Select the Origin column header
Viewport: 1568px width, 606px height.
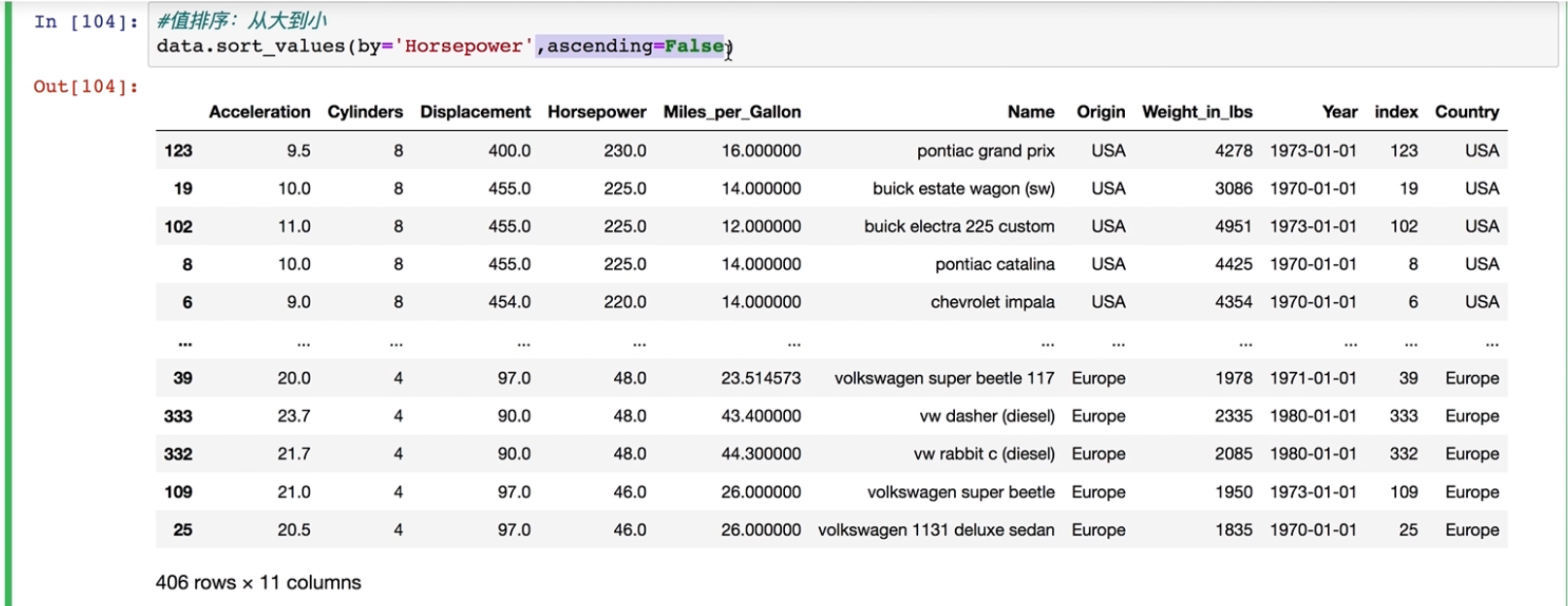tap(1101, 112)
